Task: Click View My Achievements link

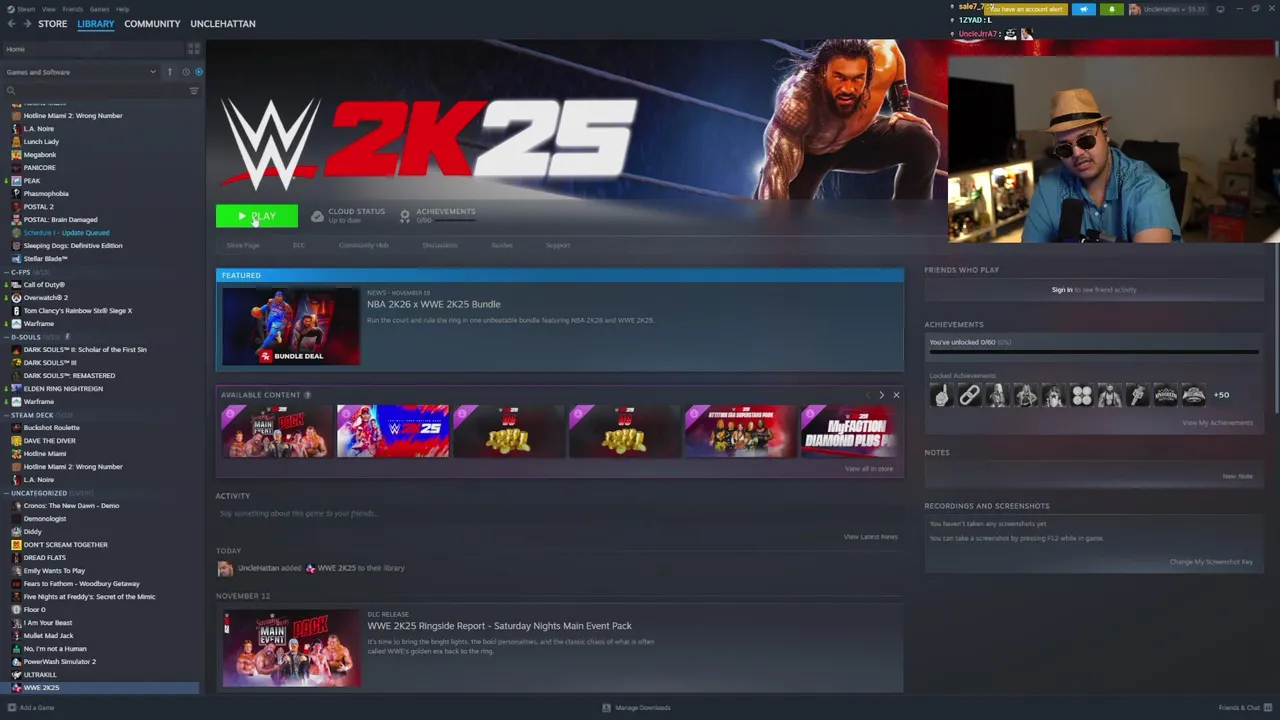Action: point(1217,423)
